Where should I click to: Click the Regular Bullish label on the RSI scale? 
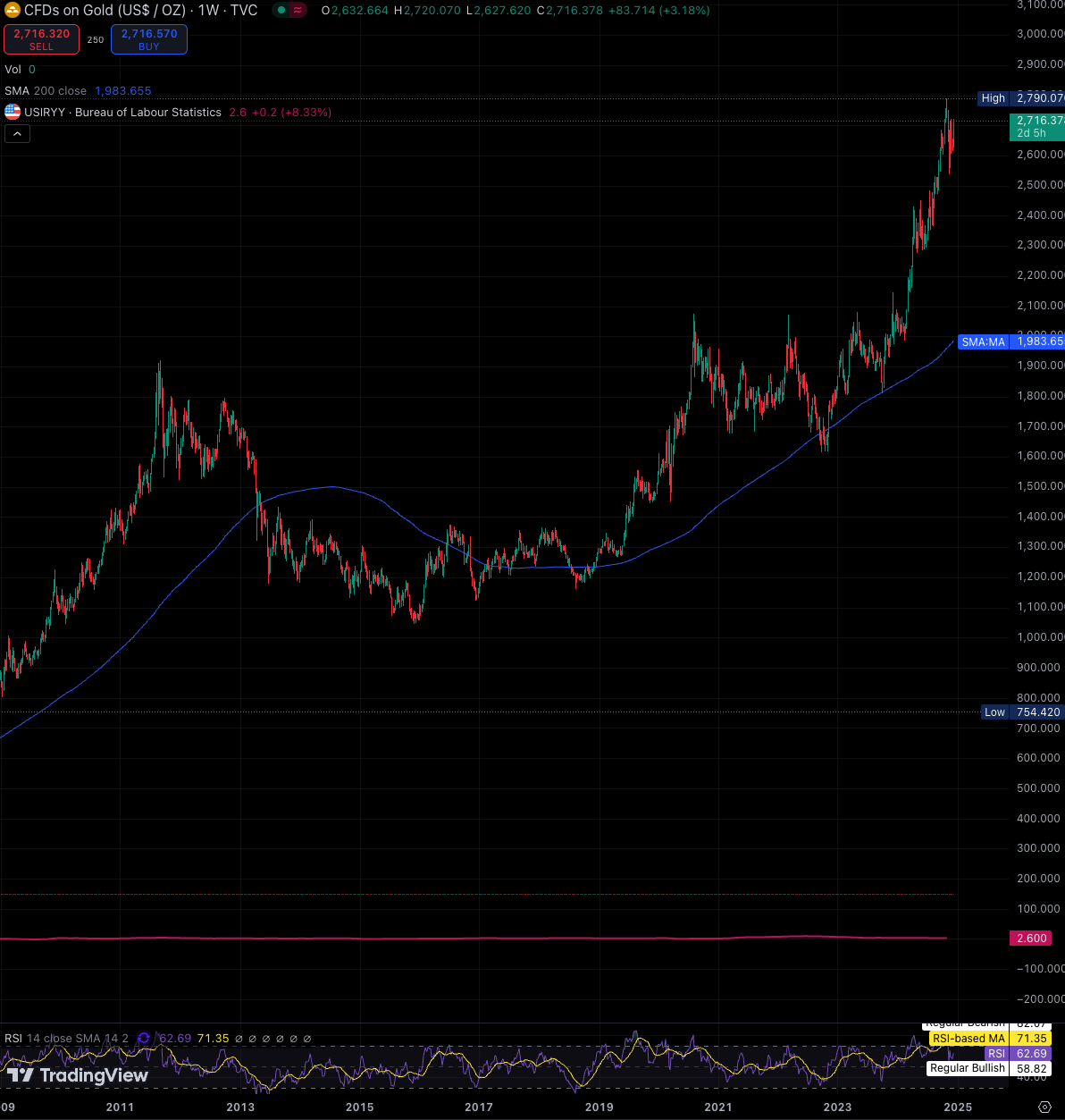coord(989,1068)
